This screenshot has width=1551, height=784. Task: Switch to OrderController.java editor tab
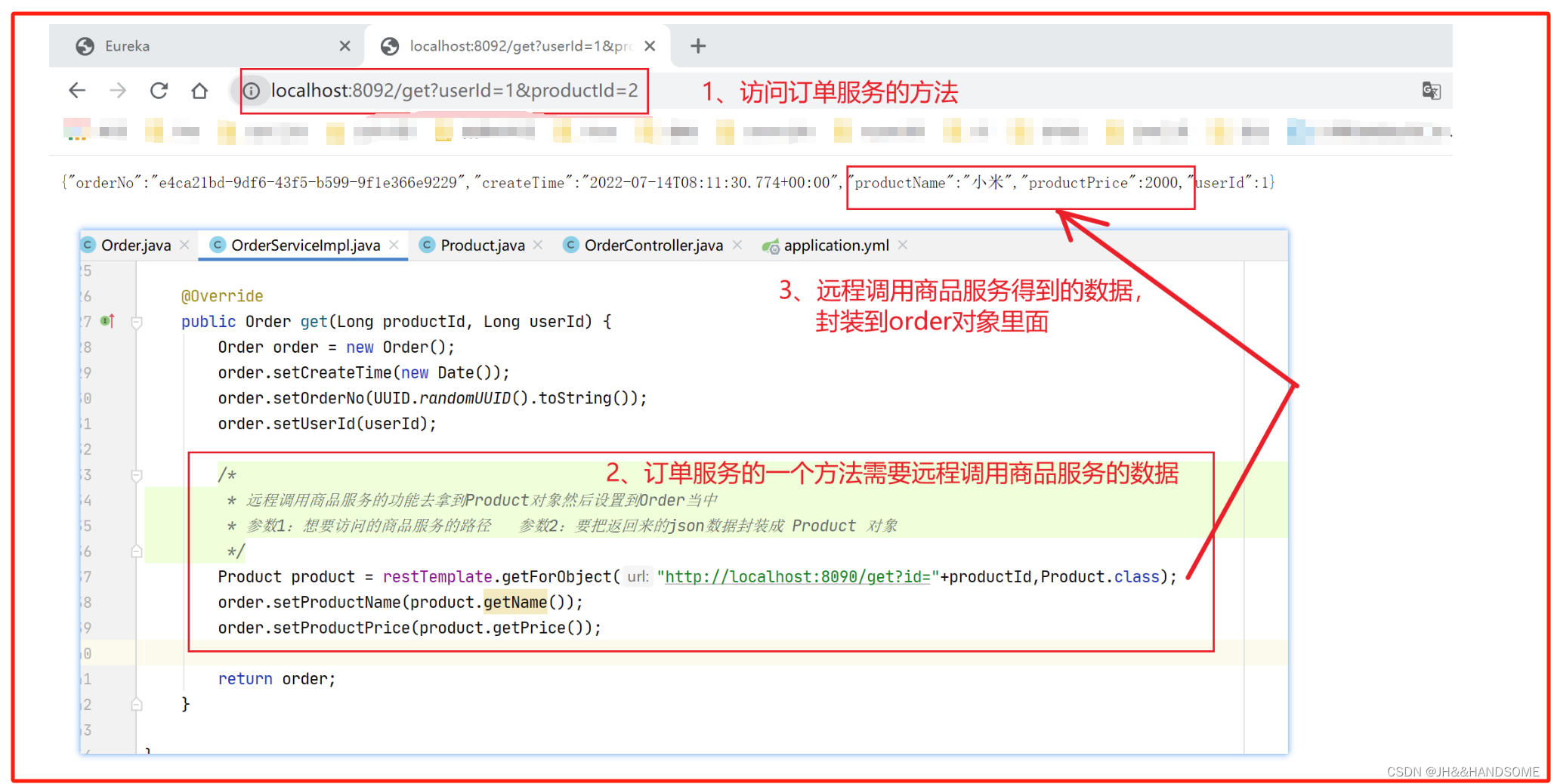pos(653,245)
